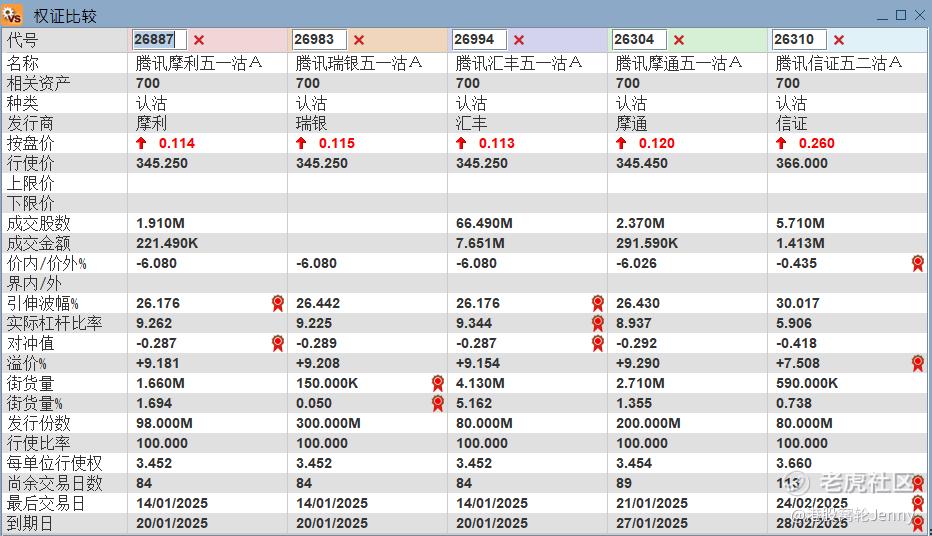The height and width of the screenshot is (536, 932).
Task: Click the warrant code field 26983
Action: point(319,40)
